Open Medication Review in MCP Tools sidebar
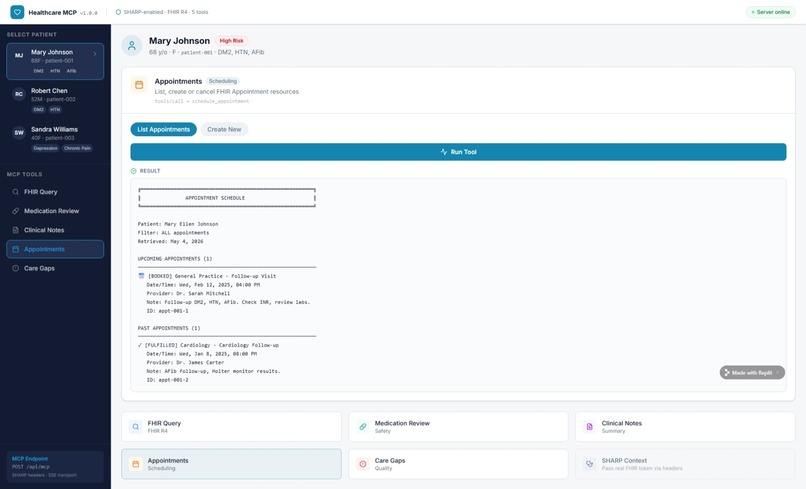 click(x=55, y=211)
